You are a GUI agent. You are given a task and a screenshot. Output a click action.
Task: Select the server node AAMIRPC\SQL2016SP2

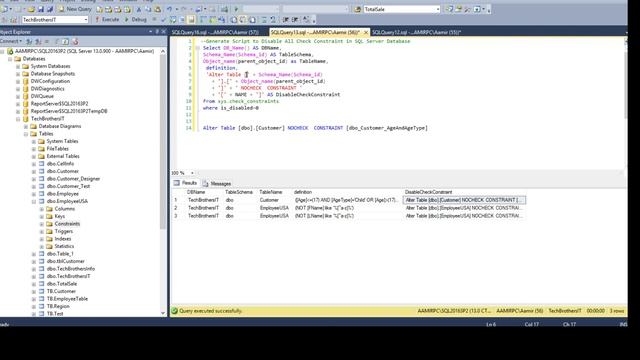84,51
